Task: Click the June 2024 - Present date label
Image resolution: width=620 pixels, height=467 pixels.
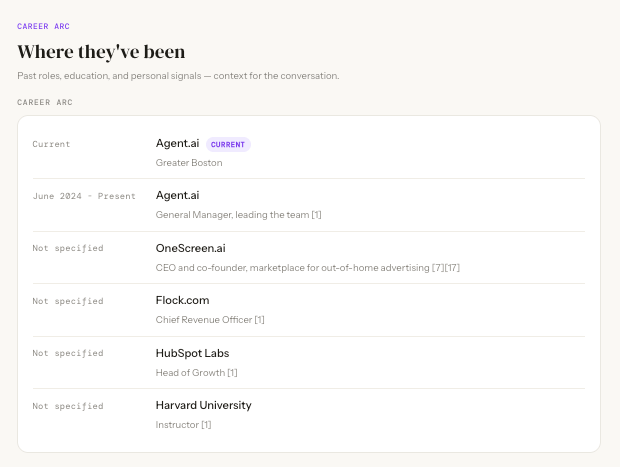Action: click(x=84, y=196)
